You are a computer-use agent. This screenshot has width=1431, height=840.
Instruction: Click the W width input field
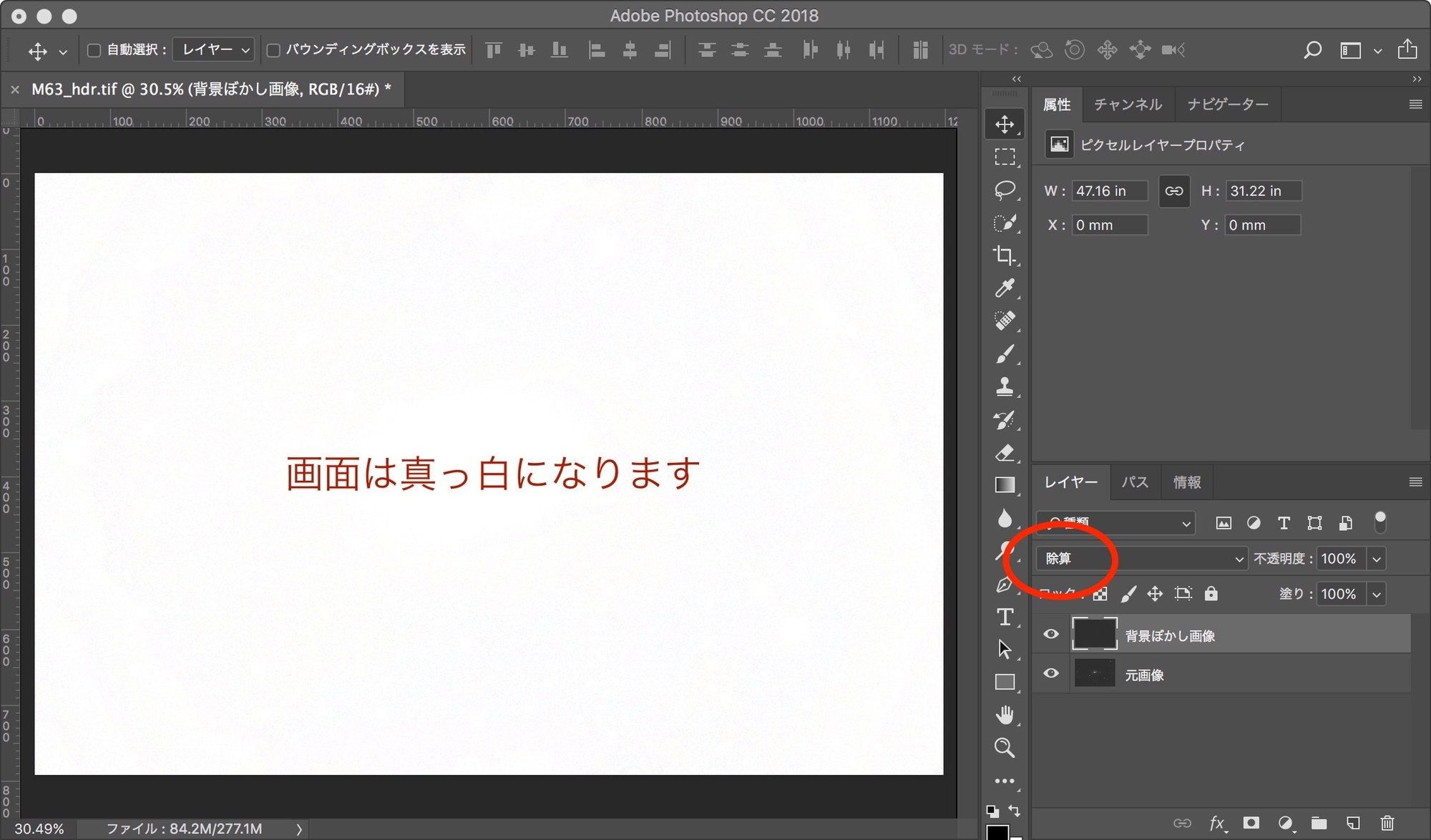[x=1108, y=191]
